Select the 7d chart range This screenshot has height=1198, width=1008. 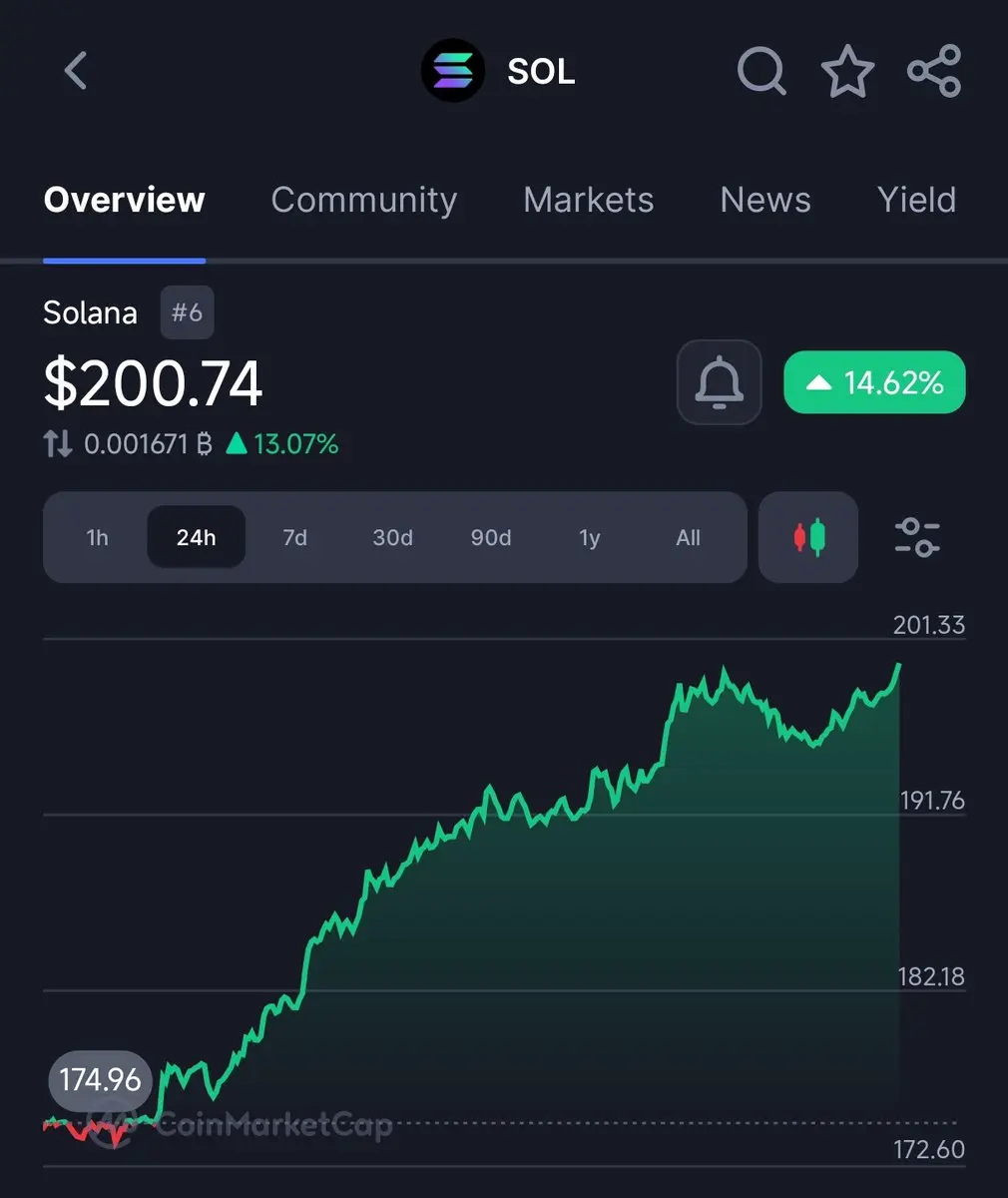point(294,537)
